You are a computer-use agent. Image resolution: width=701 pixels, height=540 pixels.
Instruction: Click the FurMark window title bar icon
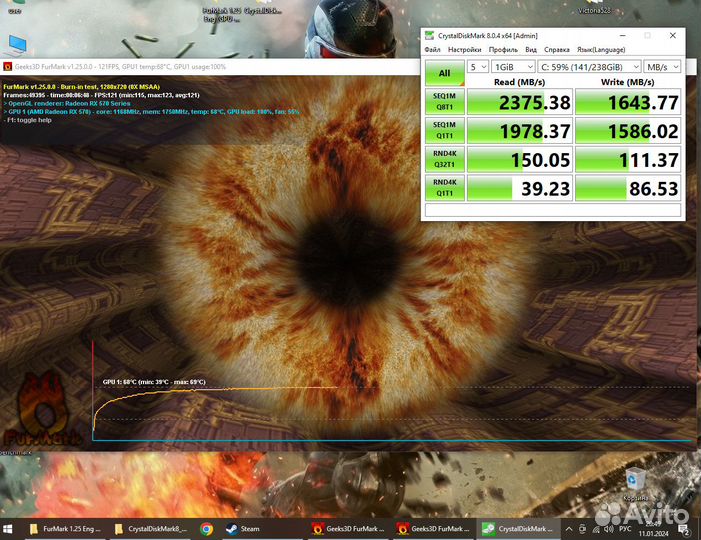click(7, 67)
